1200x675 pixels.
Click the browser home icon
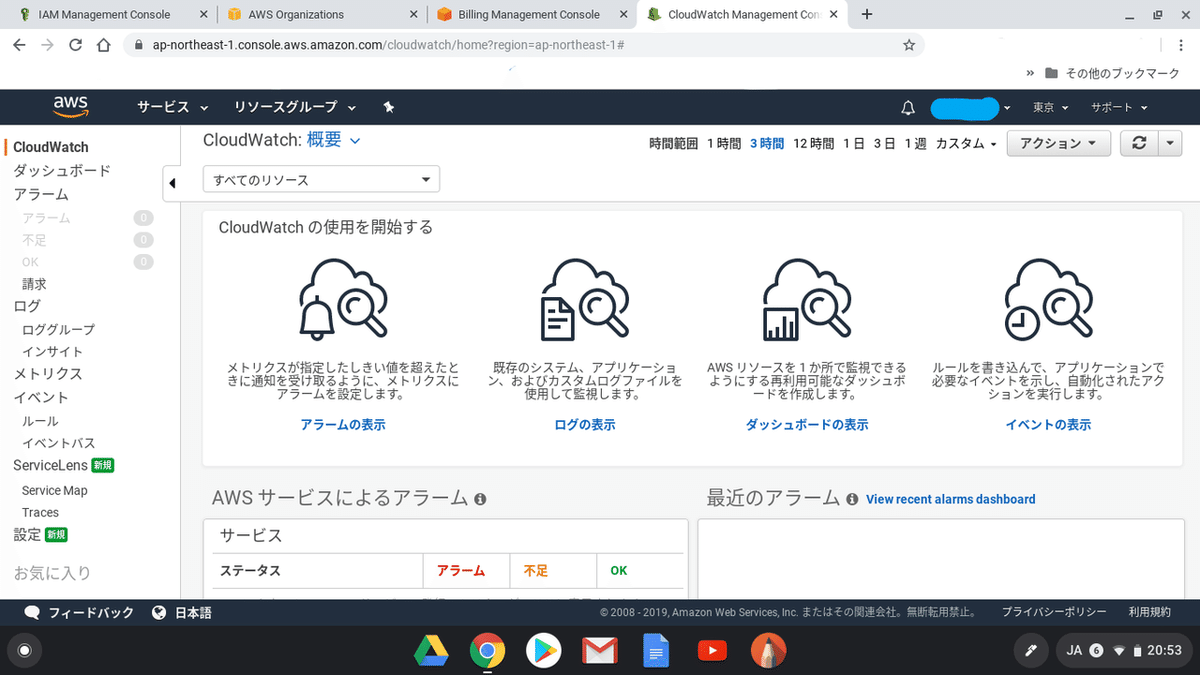pos(103,45)
